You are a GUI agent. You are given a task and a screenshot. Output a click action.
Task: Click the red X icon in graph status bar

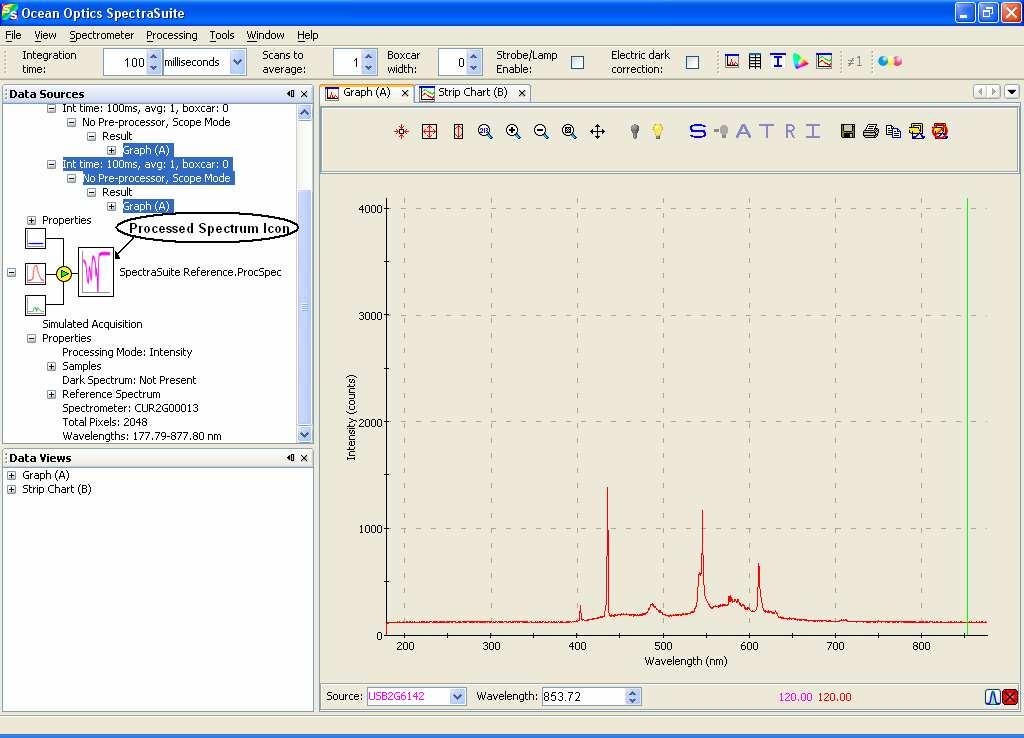1010,697
